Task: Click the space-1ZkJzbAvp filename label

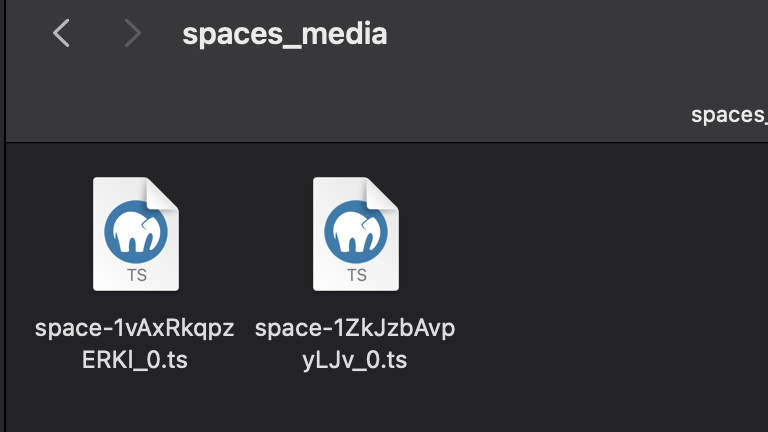Action: [x=355, y=328]
